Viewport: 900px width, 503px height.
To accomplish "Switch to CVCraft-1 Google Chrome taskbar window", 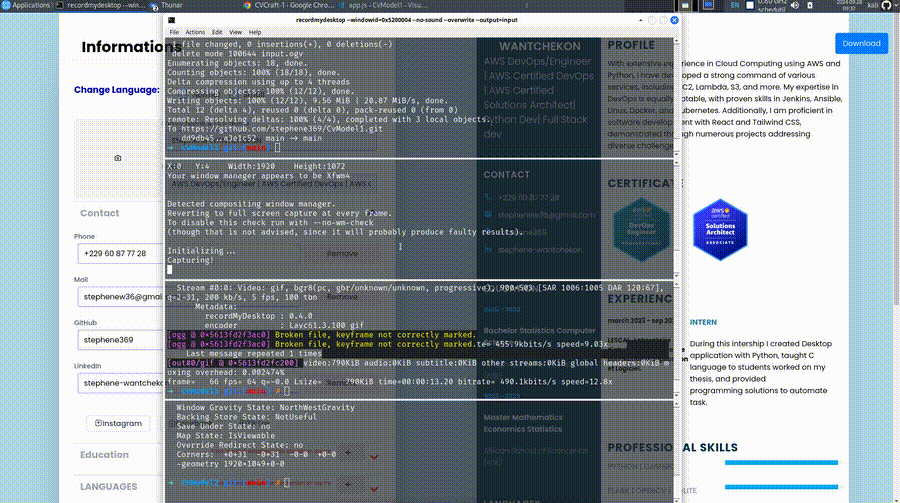I will (x=289, y=5).
